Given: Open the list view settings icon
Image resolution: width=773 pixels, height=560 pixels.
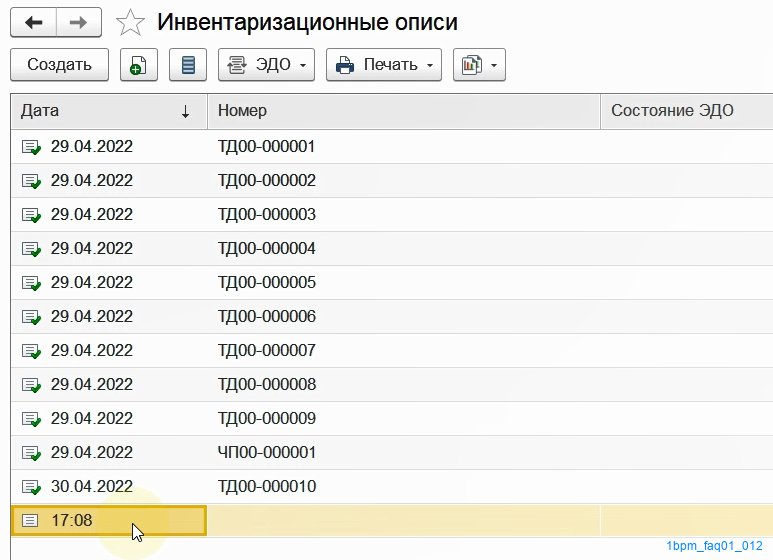Looking at the screenshot, I should coord(188,65).
